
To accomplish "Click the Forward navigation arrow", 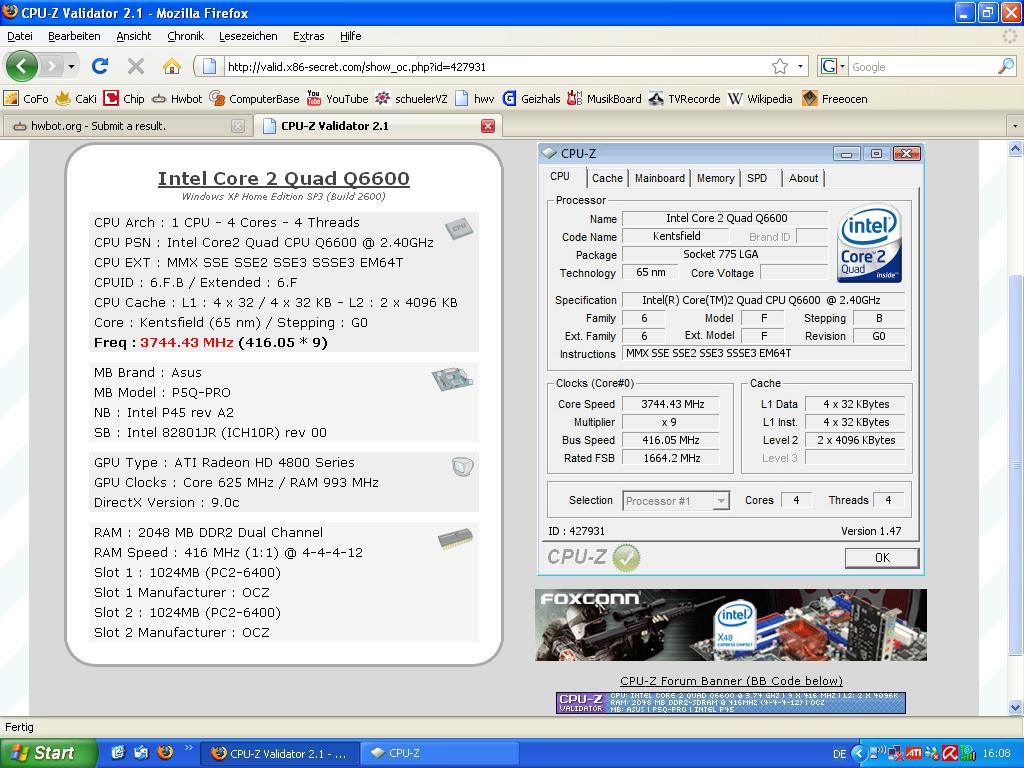I will coord(52,66).
